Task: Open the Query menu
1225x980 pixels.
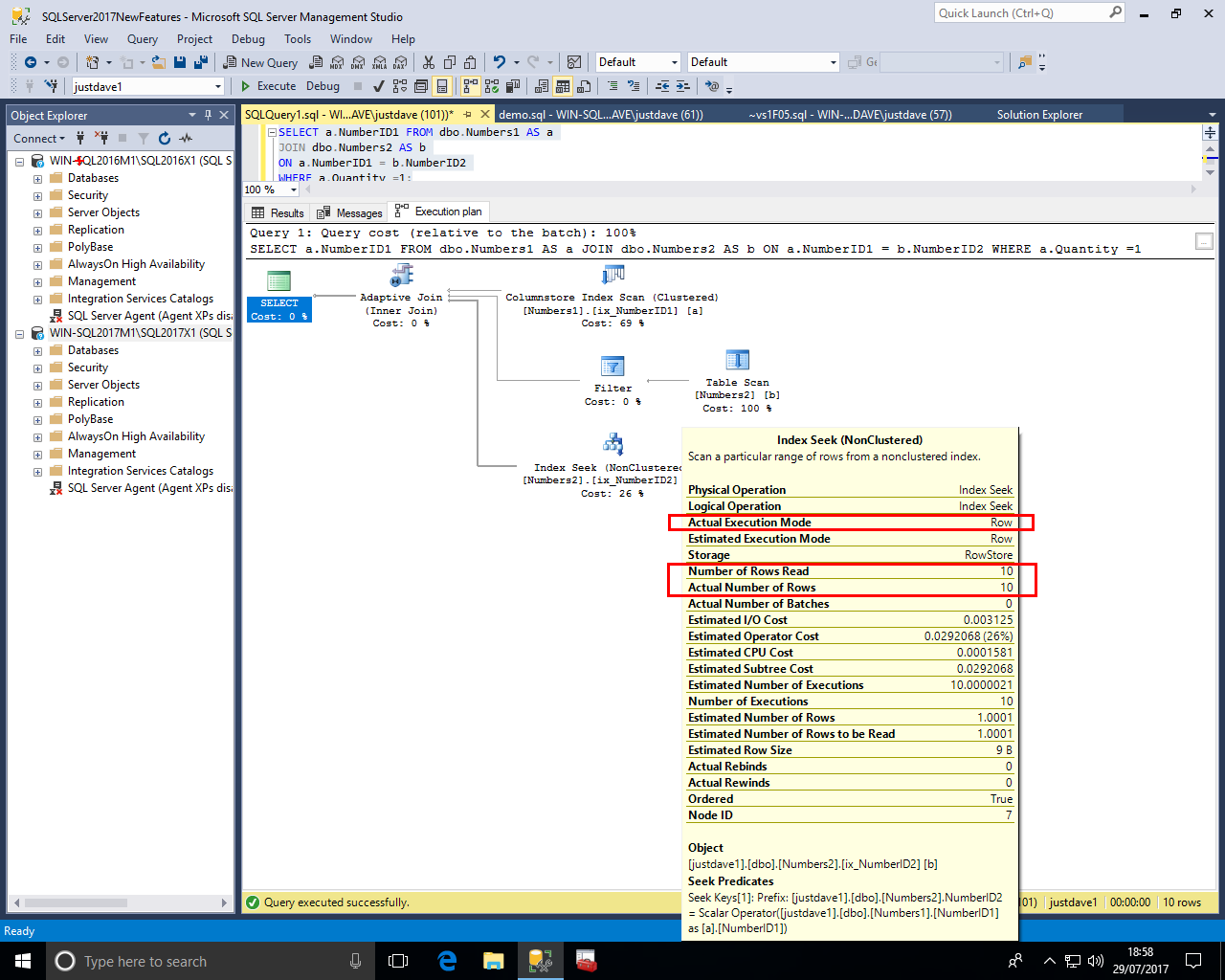Action: pos(142,39)
